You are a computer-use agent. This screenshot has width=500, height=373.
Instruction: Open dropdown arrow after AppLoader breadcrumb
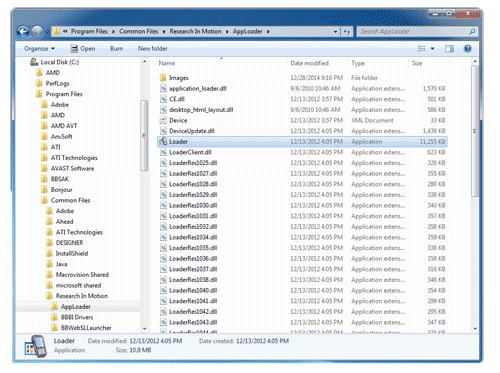[x=268, y=32]
